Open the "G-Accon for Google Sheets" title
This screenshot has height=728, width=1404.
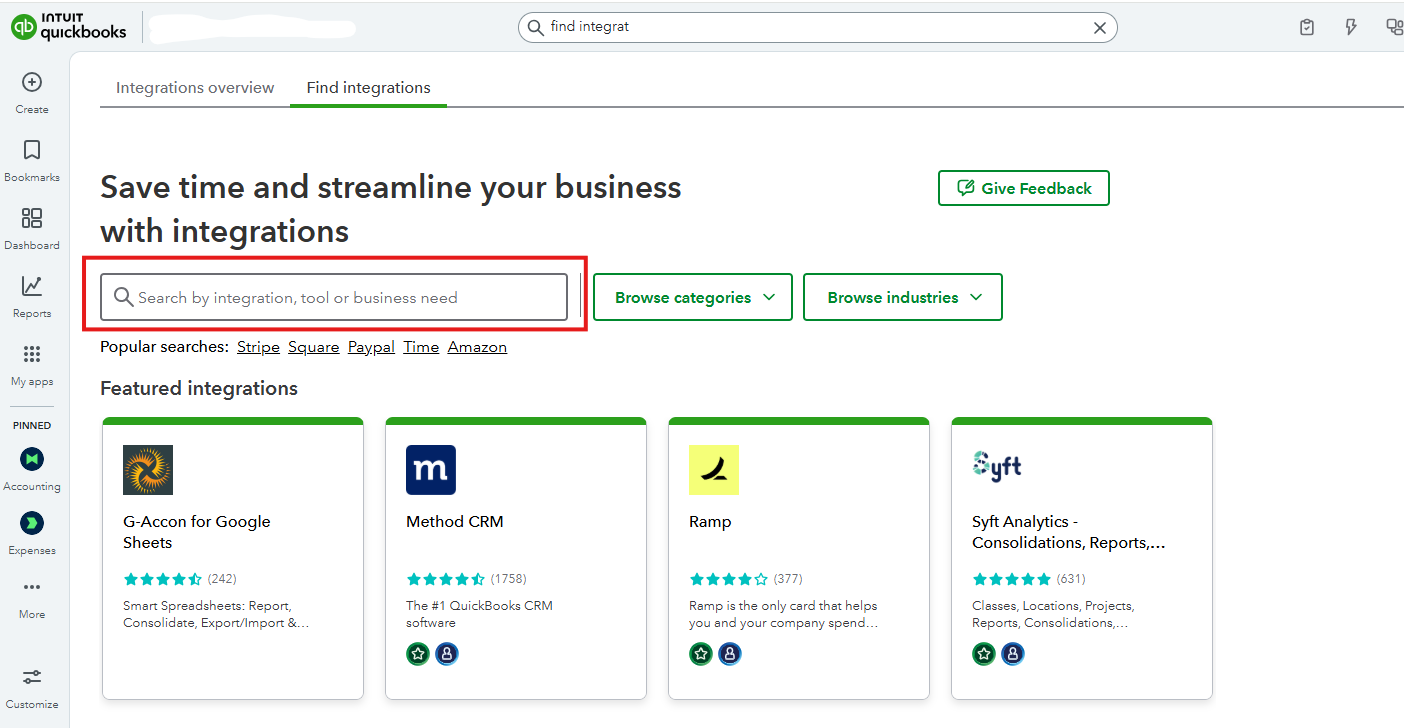197,532
